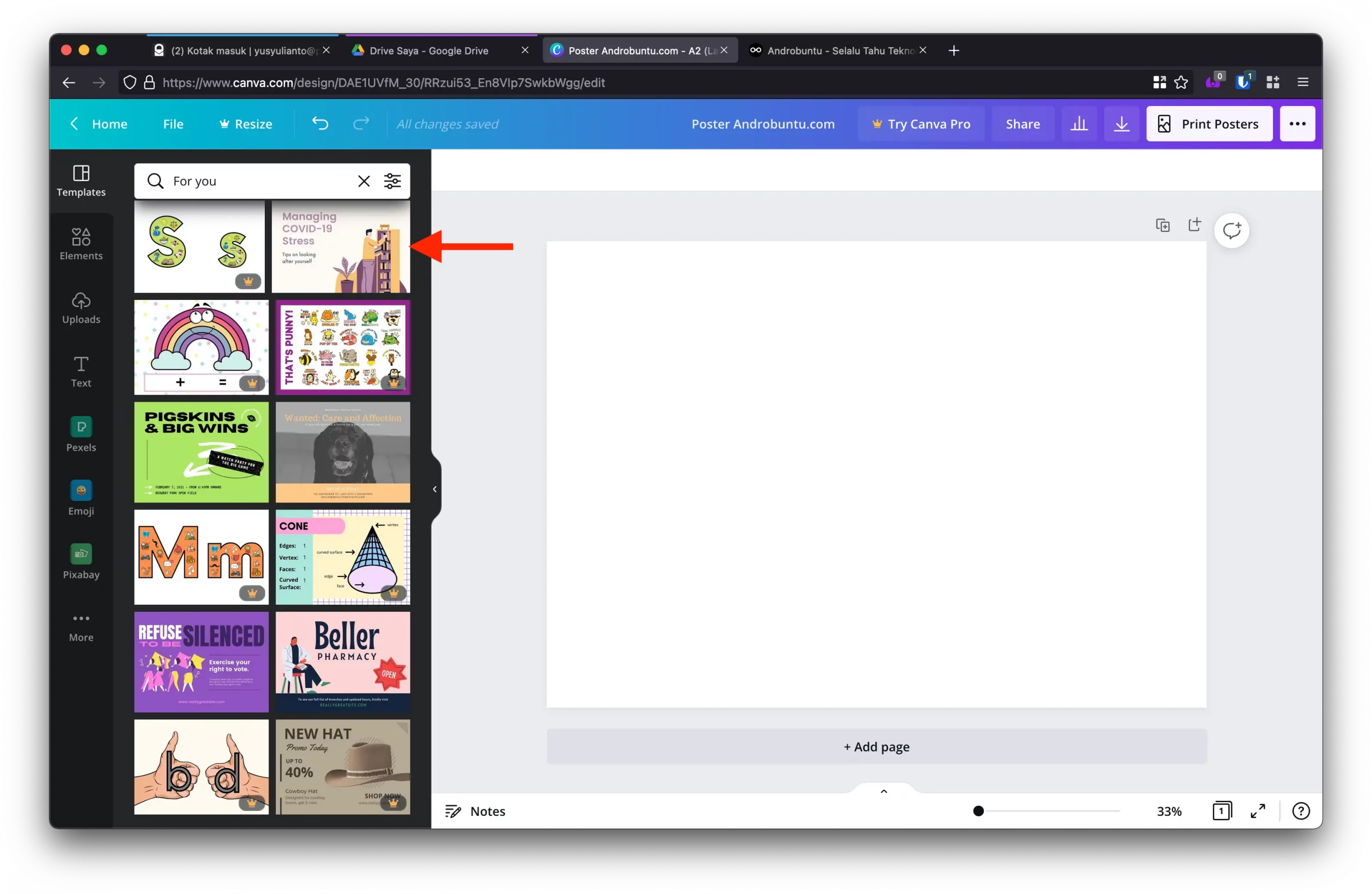
Task: Click the duplicate page icon
Action: [x=1163, y=225]
